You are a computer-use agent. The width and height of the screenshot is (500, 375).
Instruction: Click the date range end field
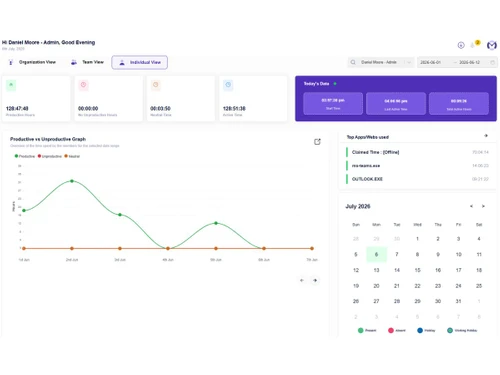tap(469, 62)
